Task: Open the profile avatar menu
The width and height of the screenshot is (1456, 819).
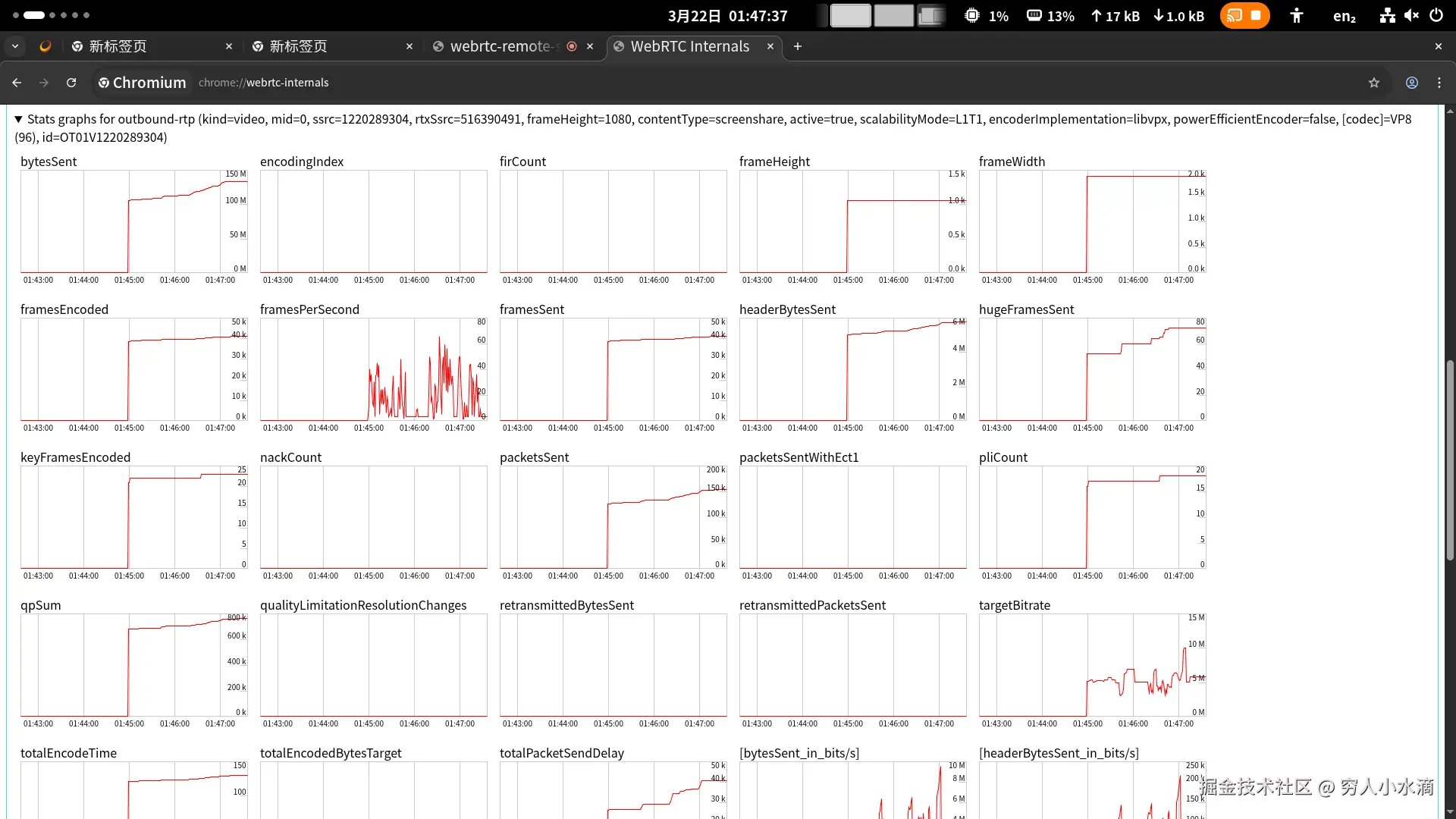Action: pyautogui.click(x=1411, y=83)
